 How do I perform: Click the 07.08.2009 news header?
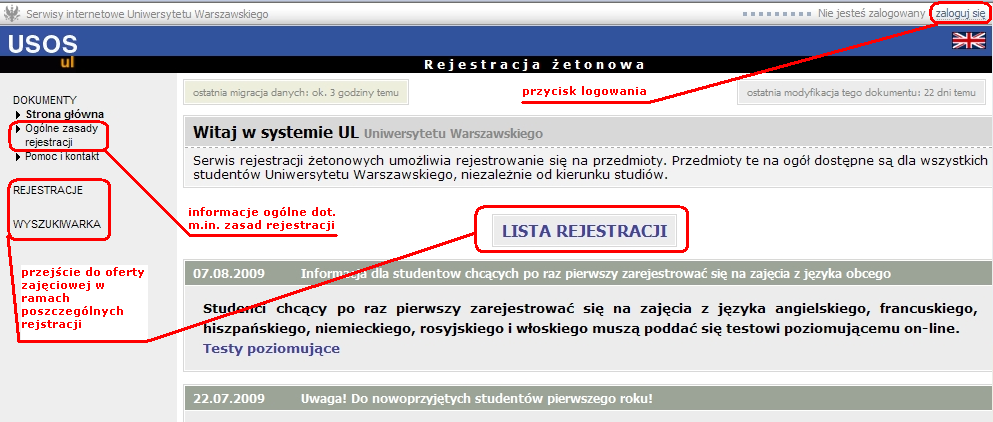588,274
